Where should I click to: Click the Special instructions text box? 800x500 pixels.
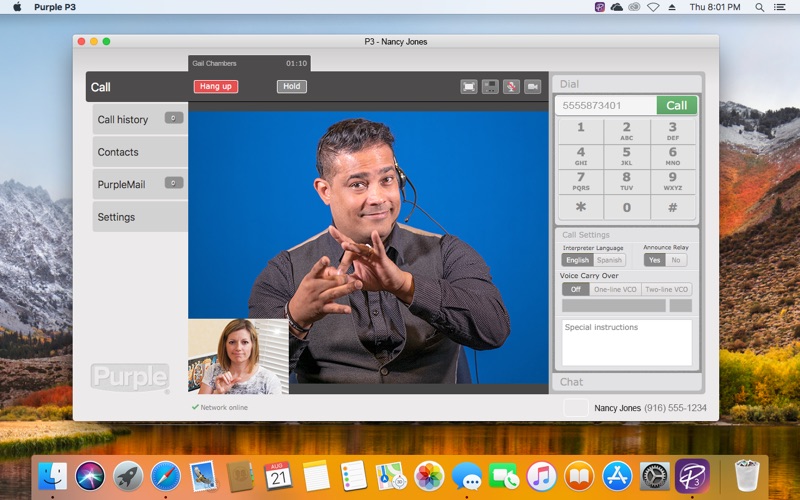[x=627, y=342]
